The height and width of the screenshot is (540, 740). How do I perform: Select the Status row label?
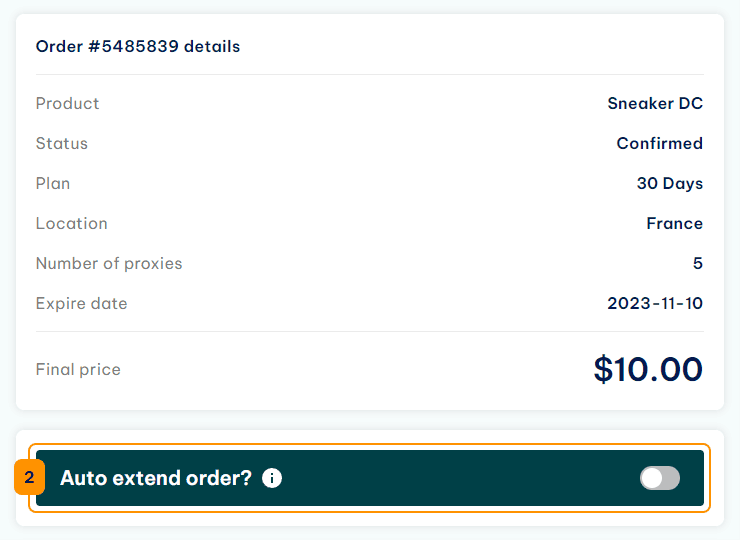coord(62,143)
